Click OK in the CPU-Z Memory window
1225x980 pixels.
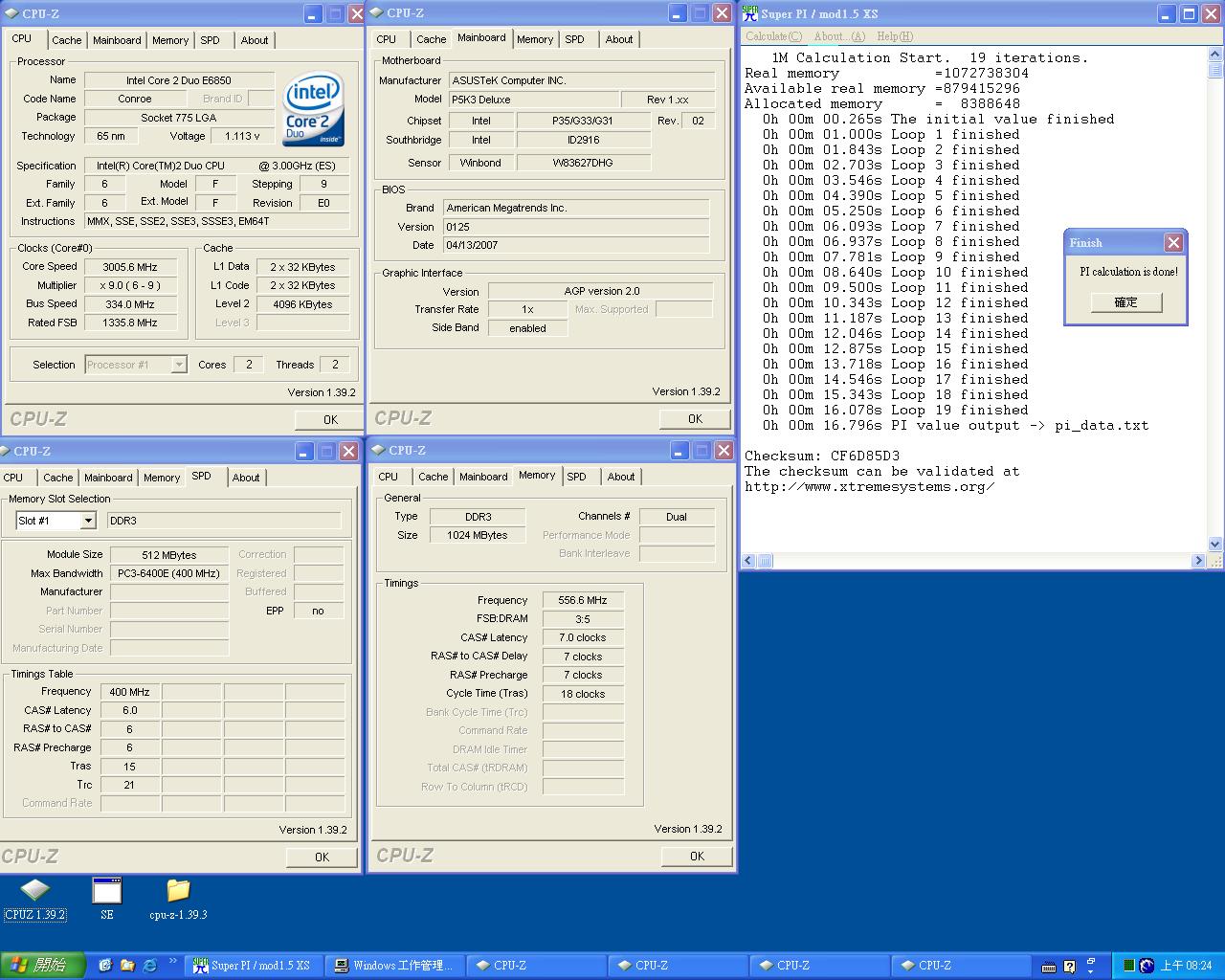[697, 856]
